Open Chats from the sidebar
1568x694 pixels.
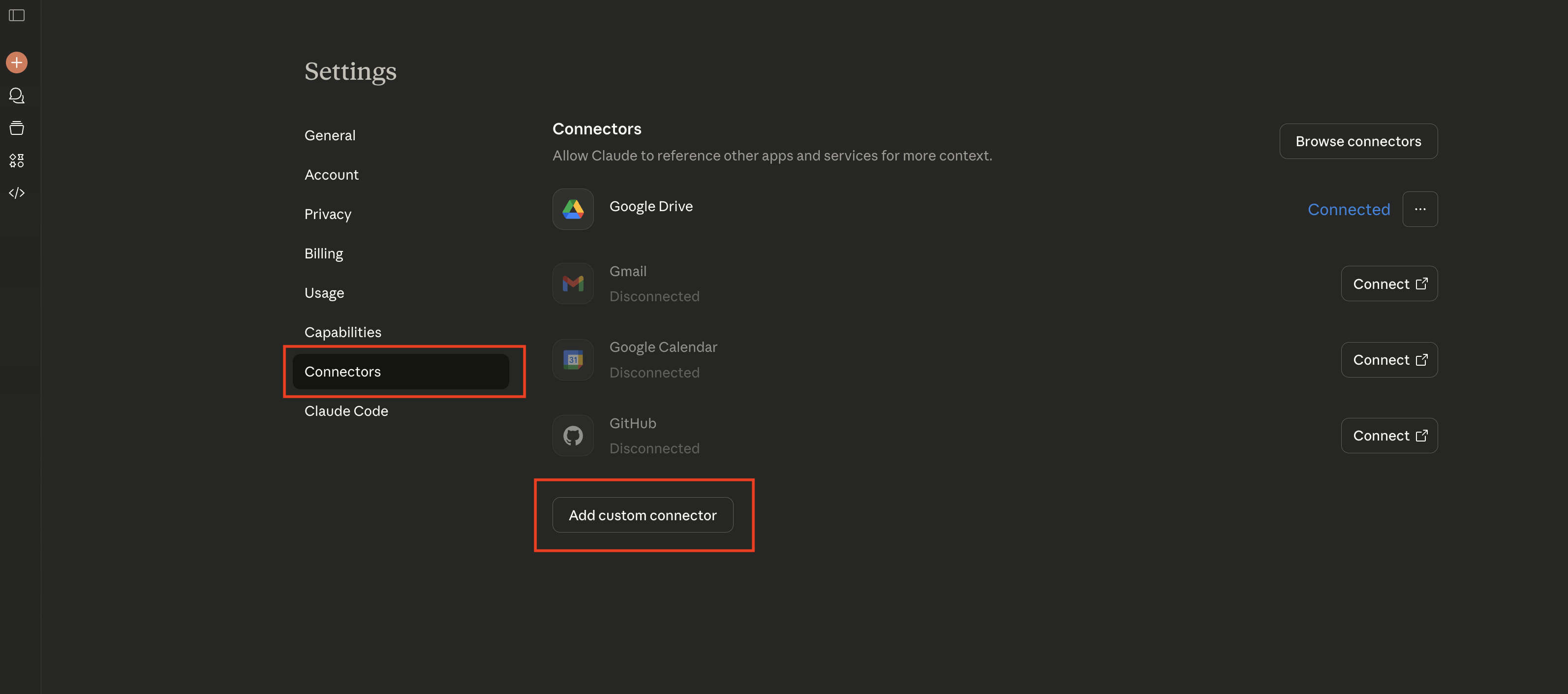(x=16, y=95)
